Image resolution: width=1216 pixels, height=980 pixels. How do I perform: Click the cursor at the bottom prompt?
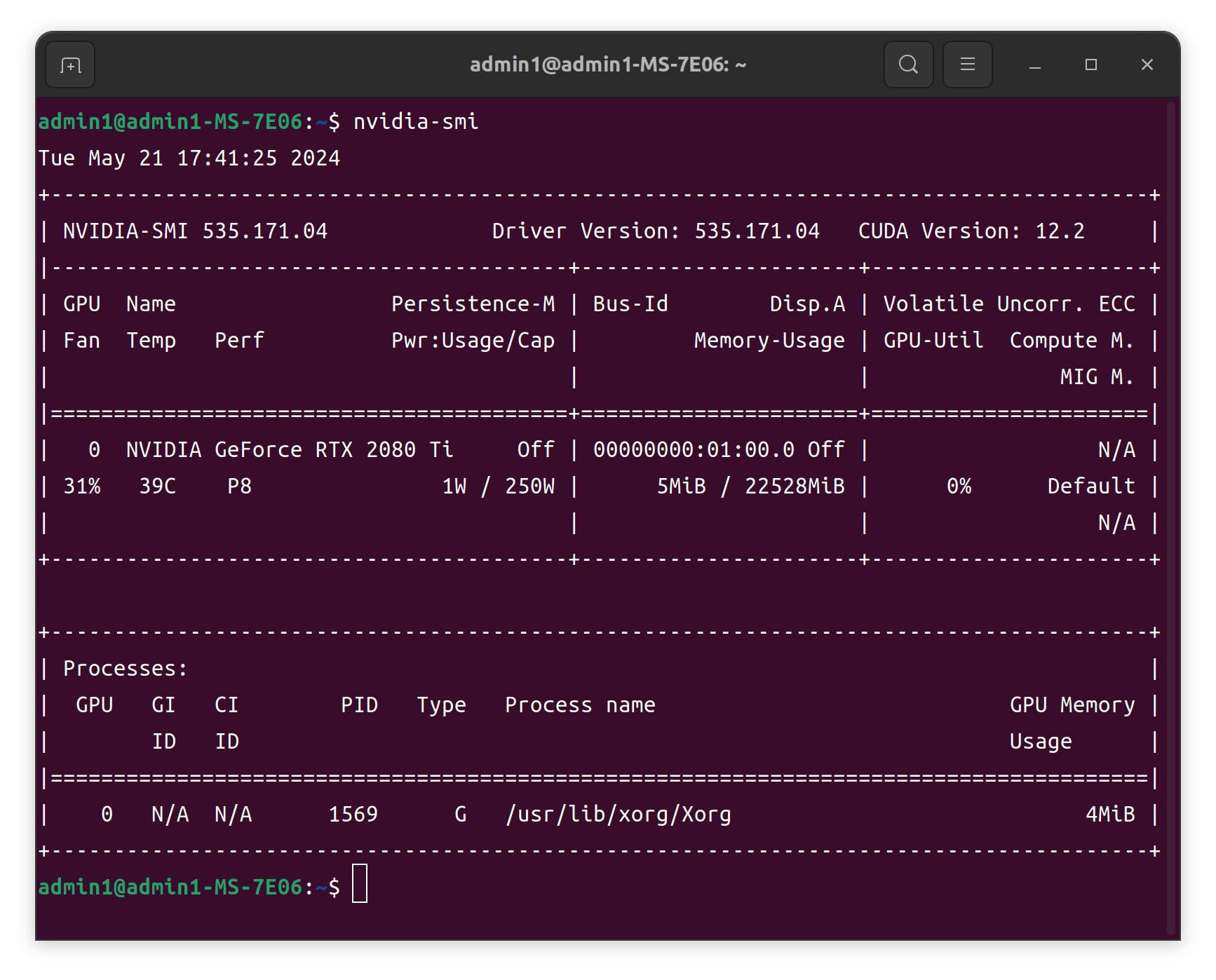pos(360,884)
